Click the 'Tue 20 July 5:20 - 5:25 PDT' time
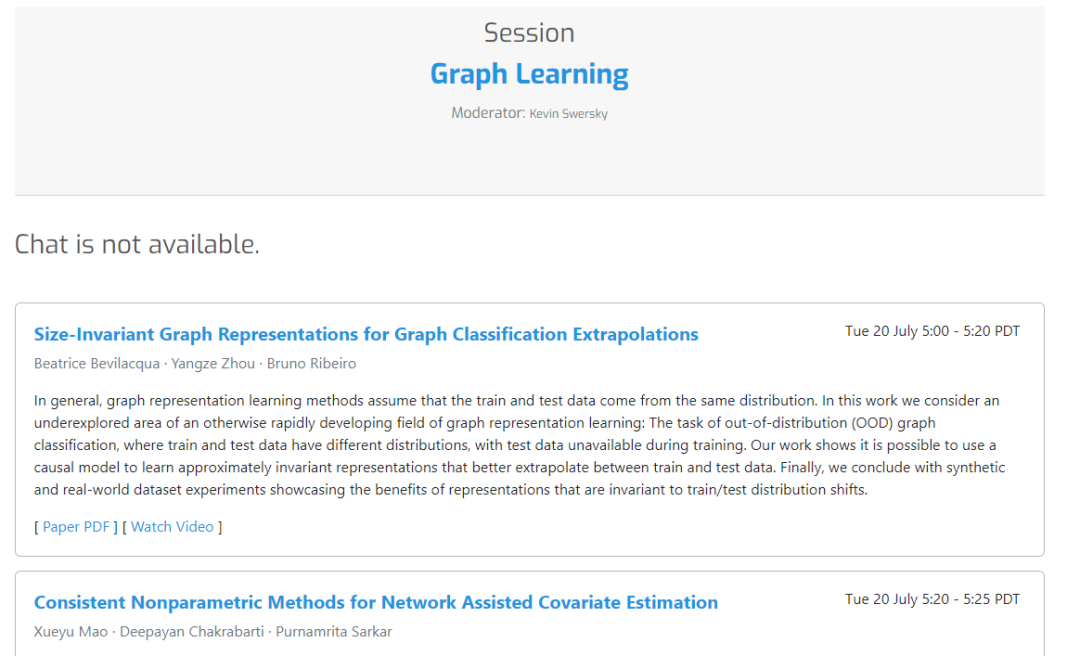This screenshot has height=656, width=1080. 932,599
